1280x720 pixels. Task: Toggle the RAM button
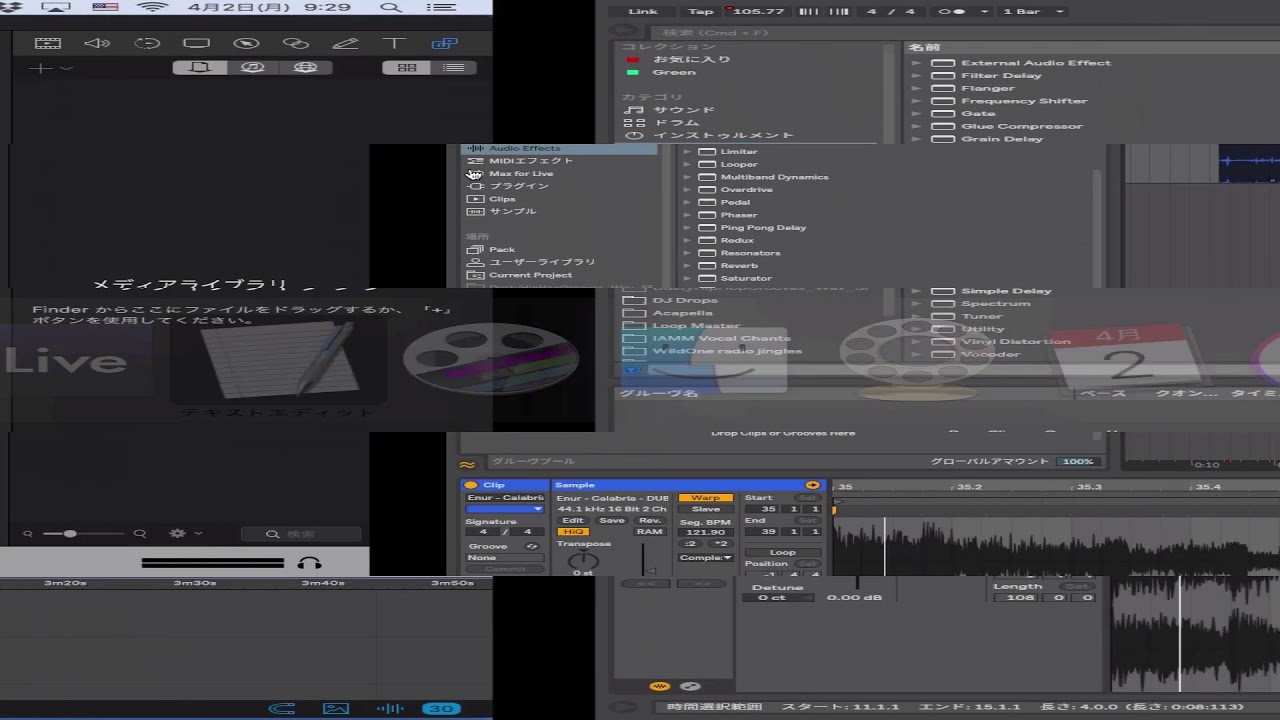(649, 532)
